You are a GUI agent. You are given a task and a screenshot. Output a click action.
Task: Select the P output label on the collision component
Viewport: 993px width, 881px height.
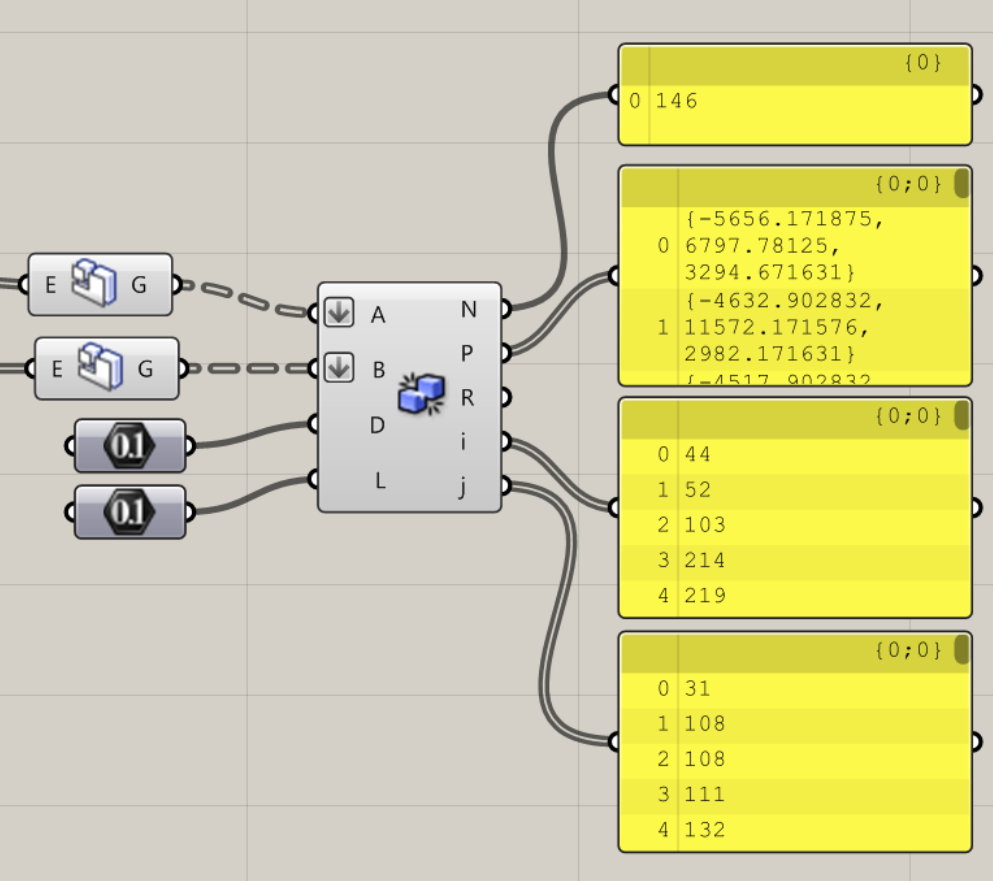click(468, 353)
